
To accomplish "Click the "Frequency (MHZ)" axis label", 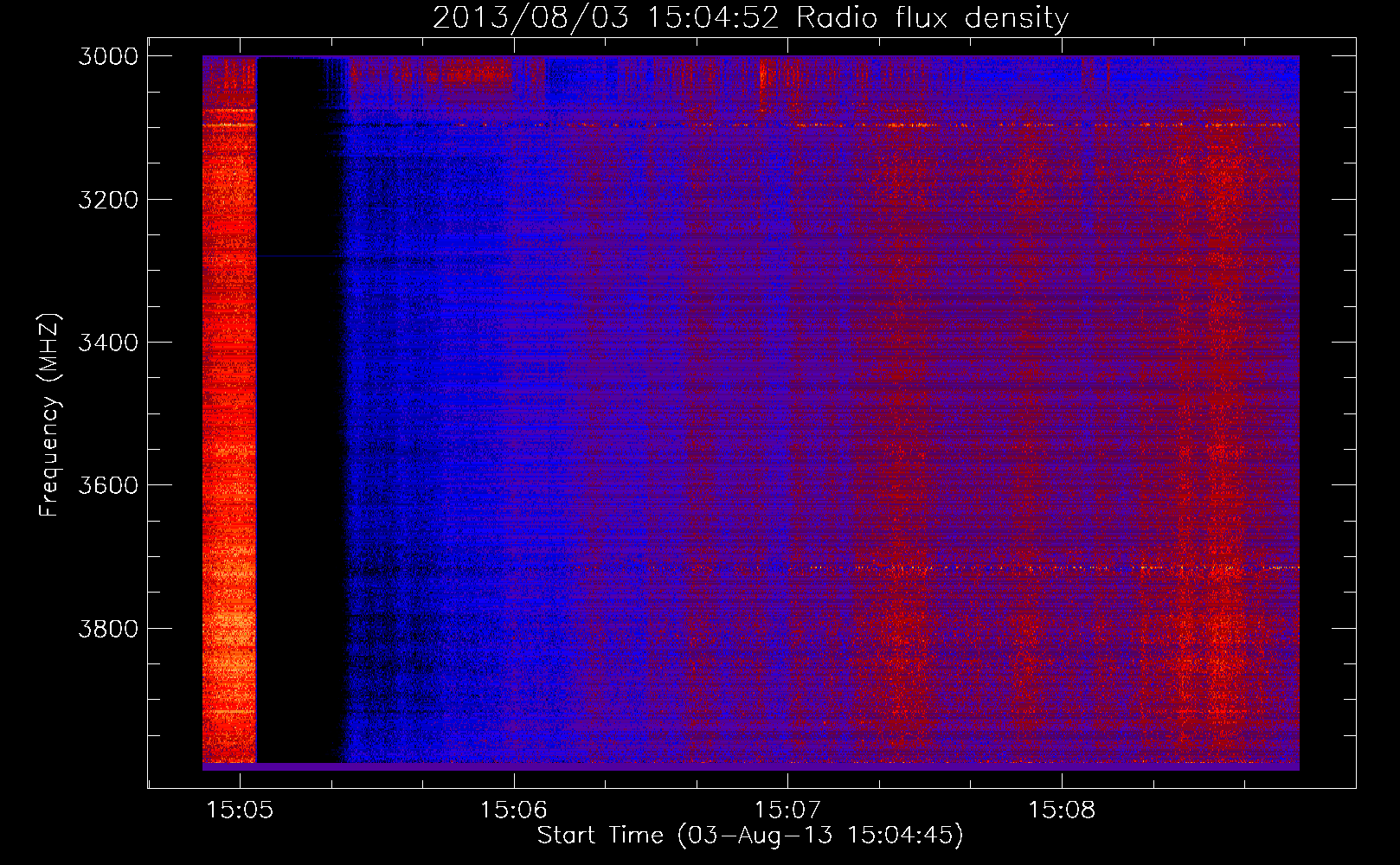I will [49, 415].
